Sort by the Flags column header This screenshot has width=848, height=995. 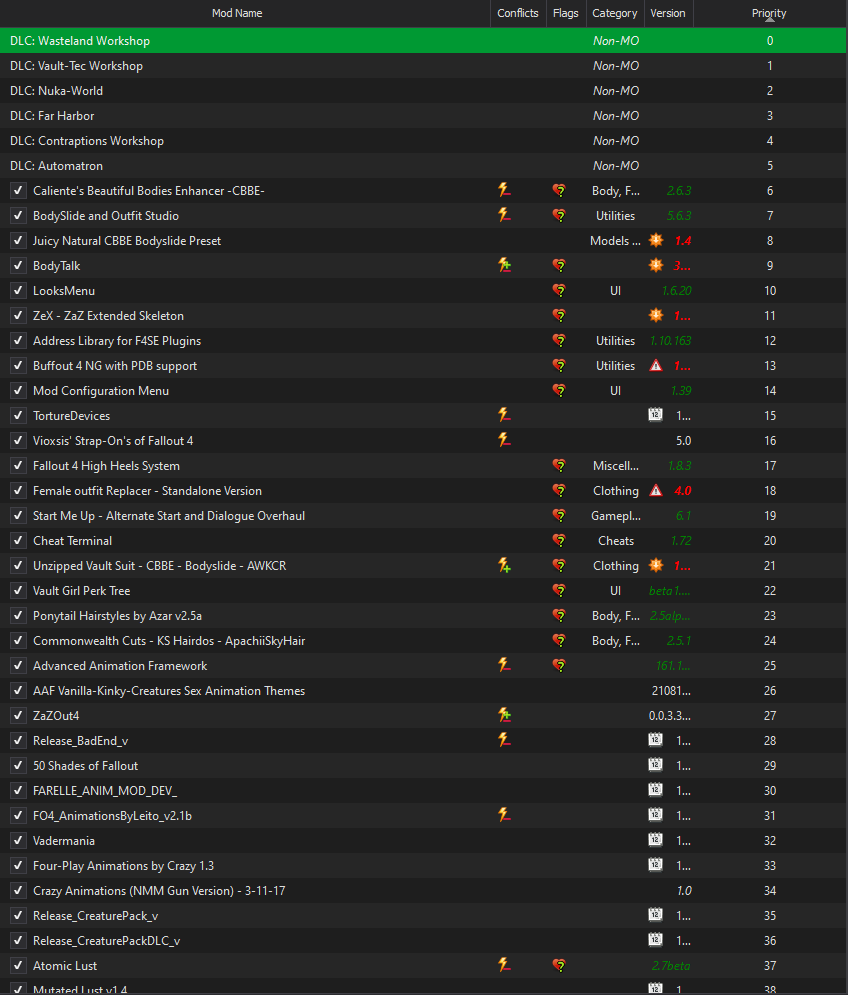[566, 13]
